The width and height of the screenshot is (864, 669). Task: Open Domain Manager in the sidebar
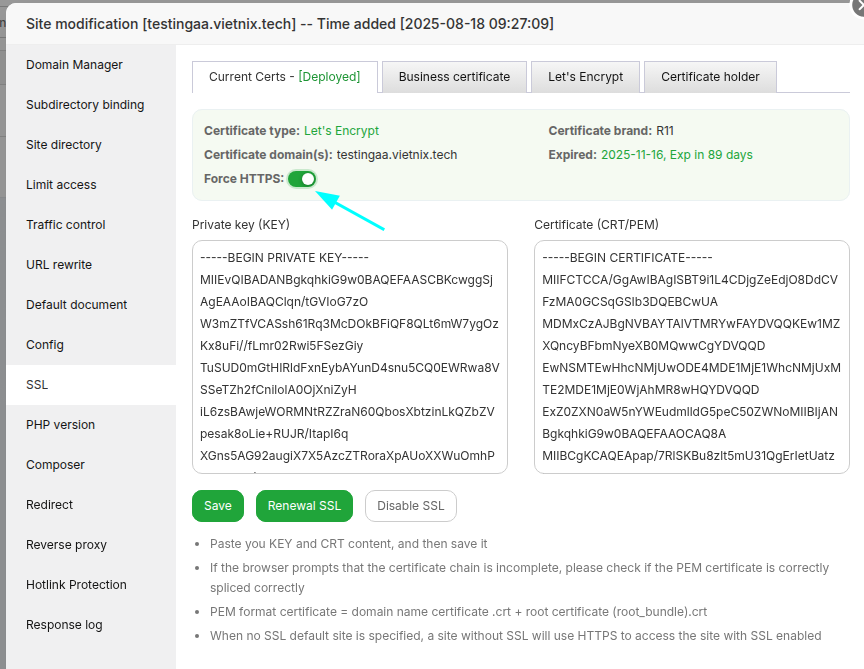[74, 65]
